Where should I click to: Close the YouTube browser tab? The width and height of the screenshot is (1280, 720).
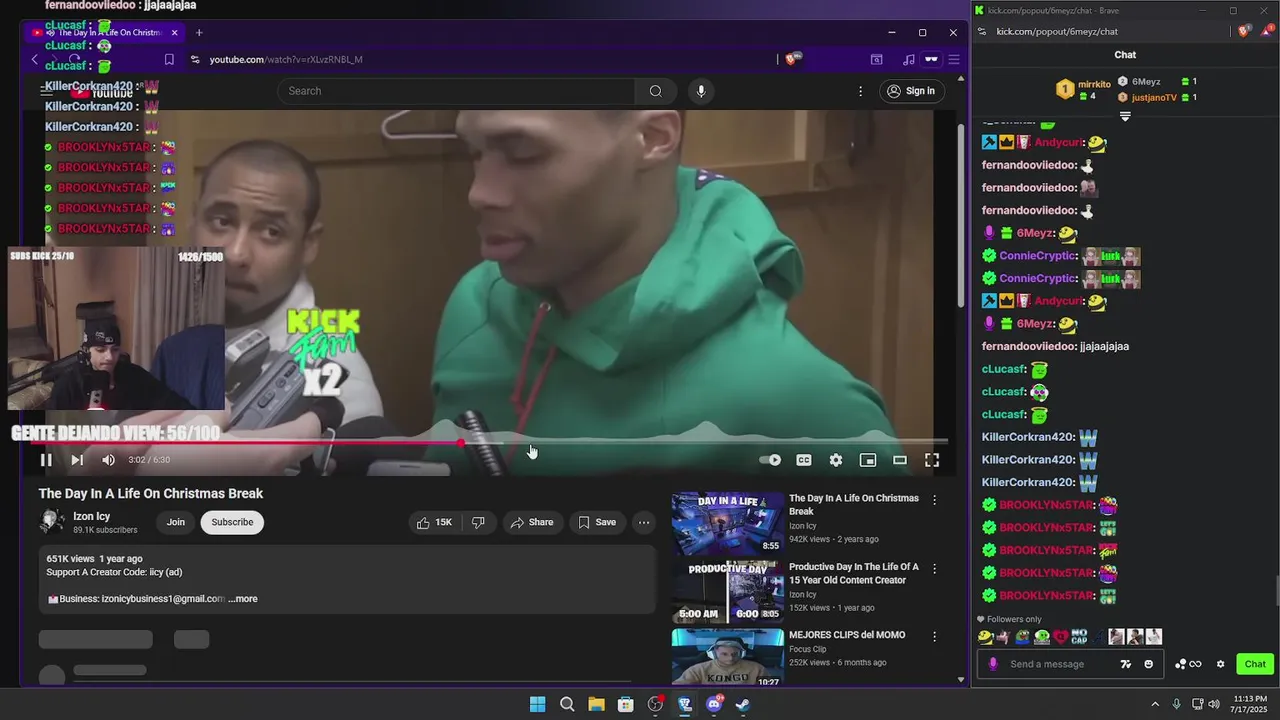[x=174, y=32]
